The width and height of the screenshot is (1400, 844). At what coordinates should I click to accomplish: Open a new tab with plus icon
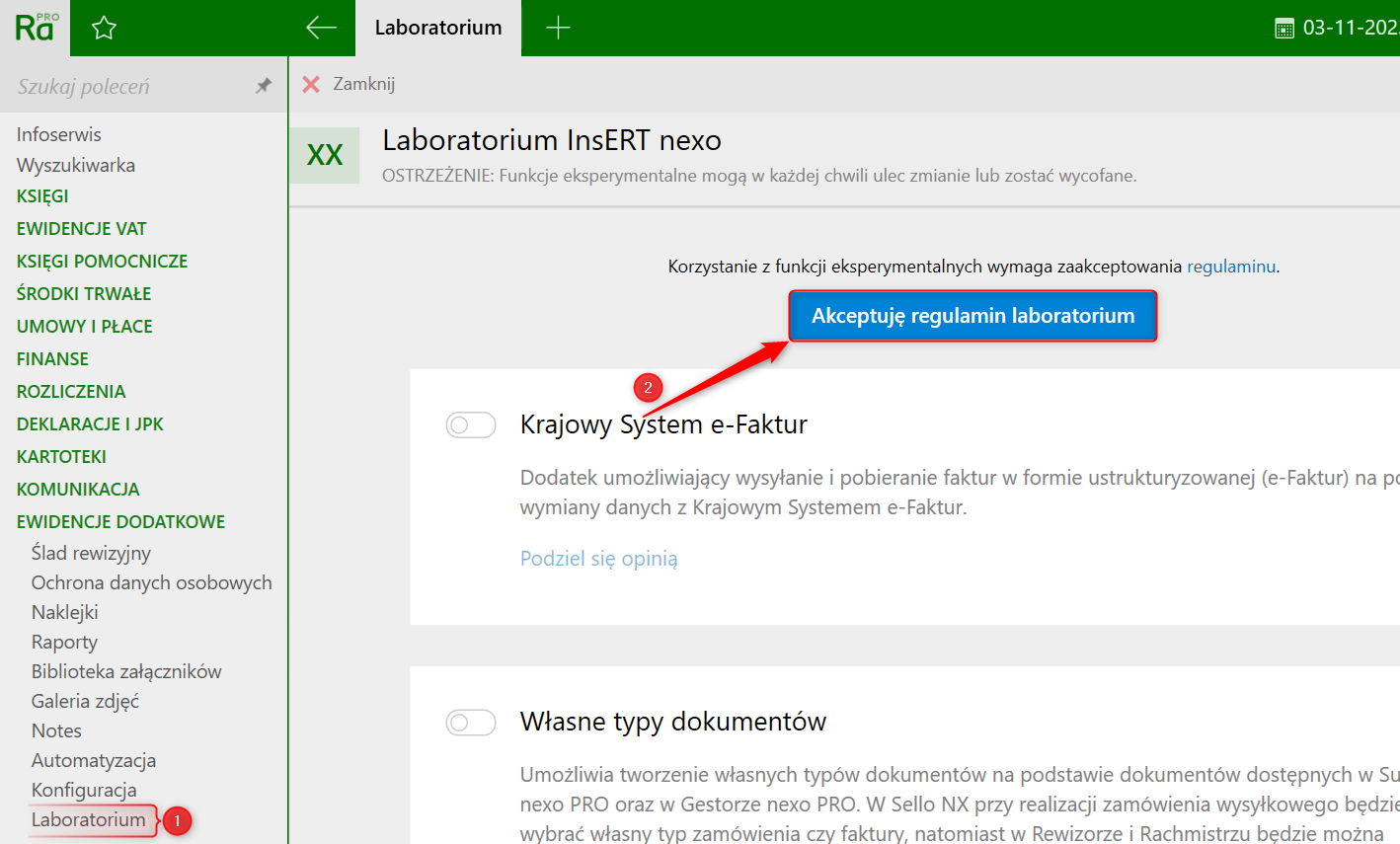[558, 28]
